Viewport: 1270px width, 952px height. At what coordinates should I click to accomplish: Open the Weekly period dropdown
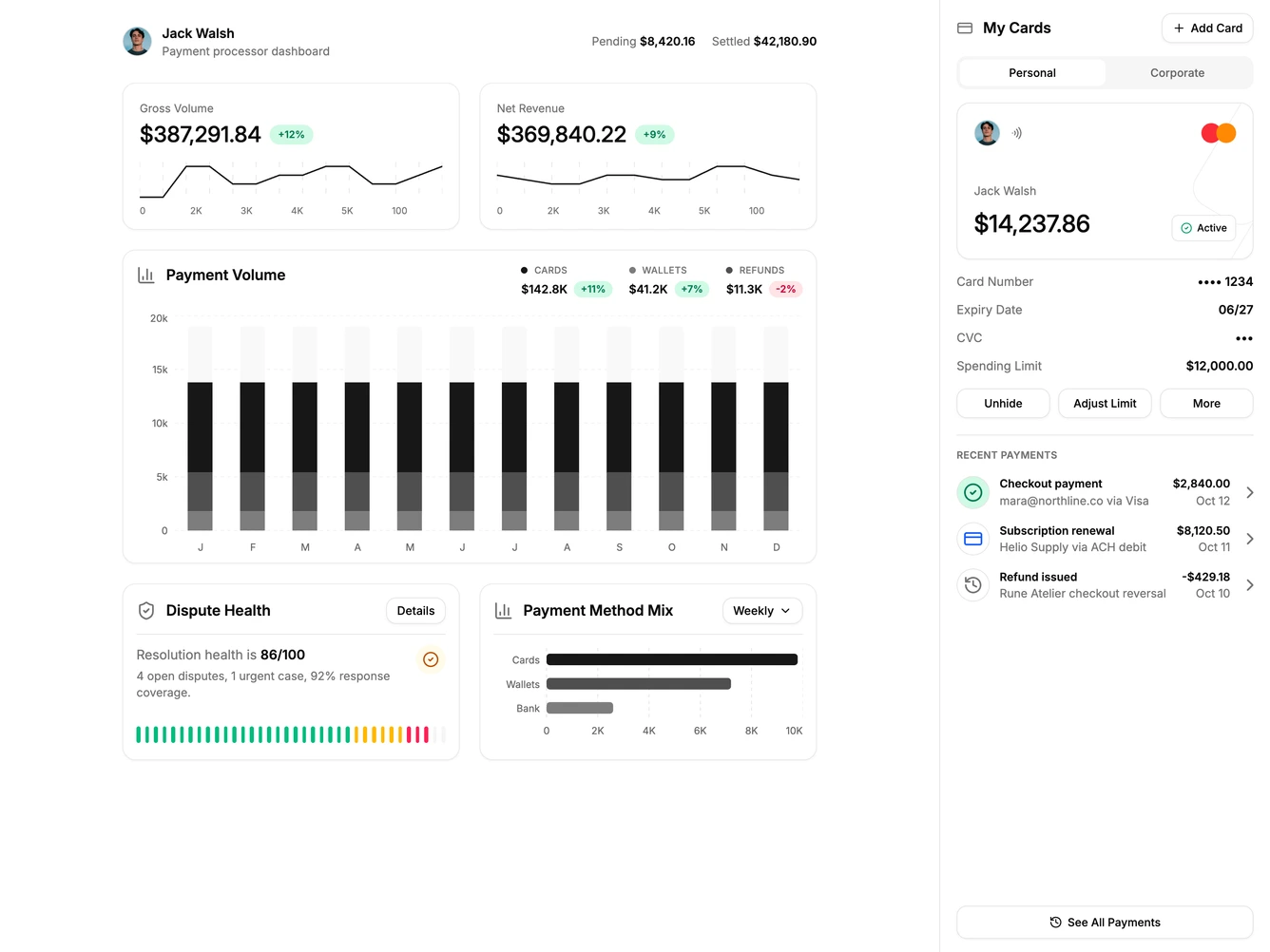(762, 611)
